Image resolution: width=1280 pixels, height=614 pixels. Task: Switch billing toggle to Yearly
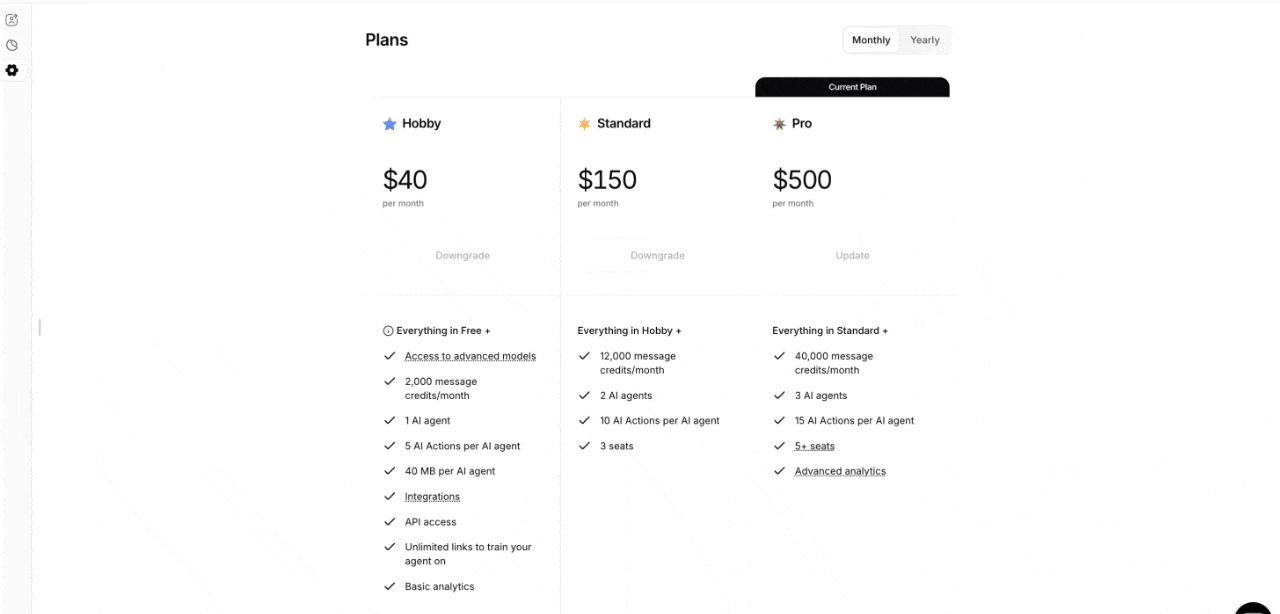[924, 40]
